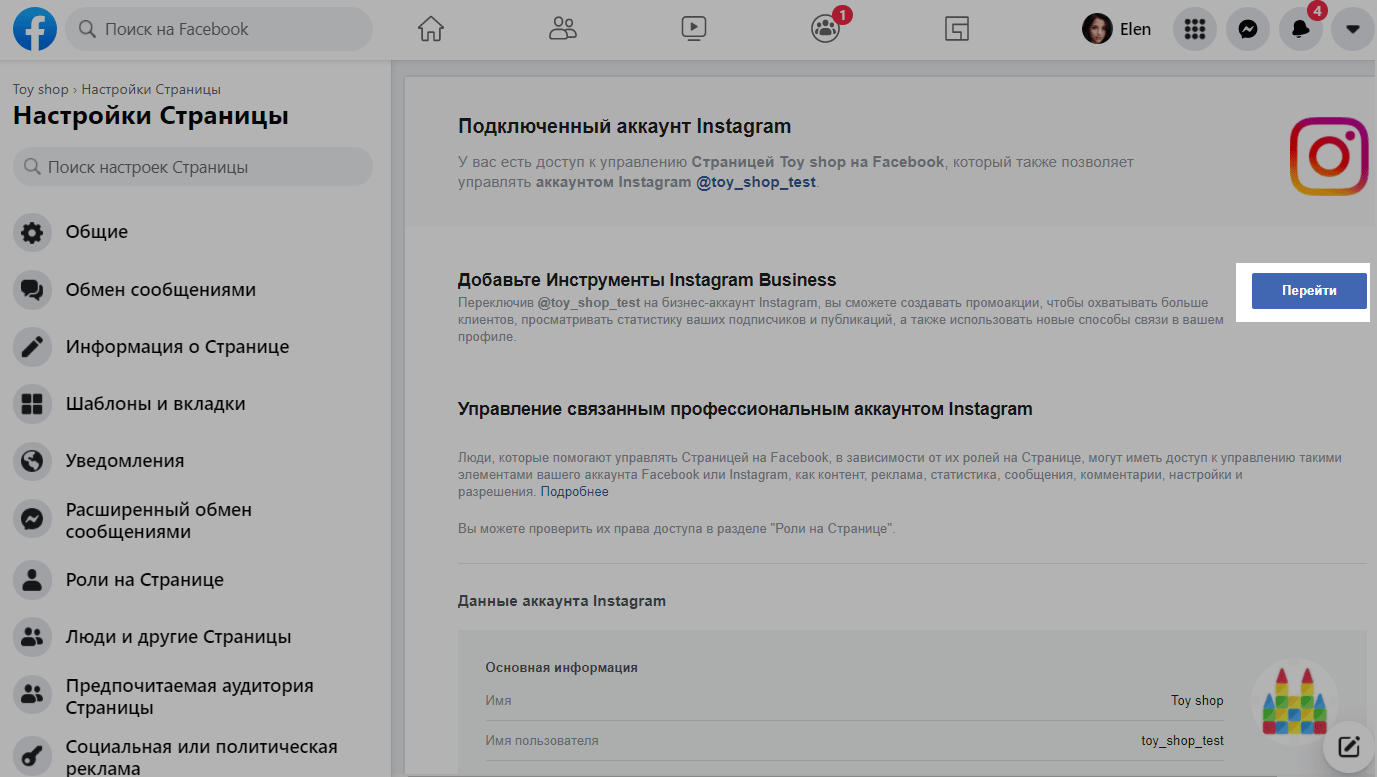This screenshot has height=777, width=1377.
Task: Click the Добавьте Инструменты Instagram Business heading
Action: tap(647, 280)
